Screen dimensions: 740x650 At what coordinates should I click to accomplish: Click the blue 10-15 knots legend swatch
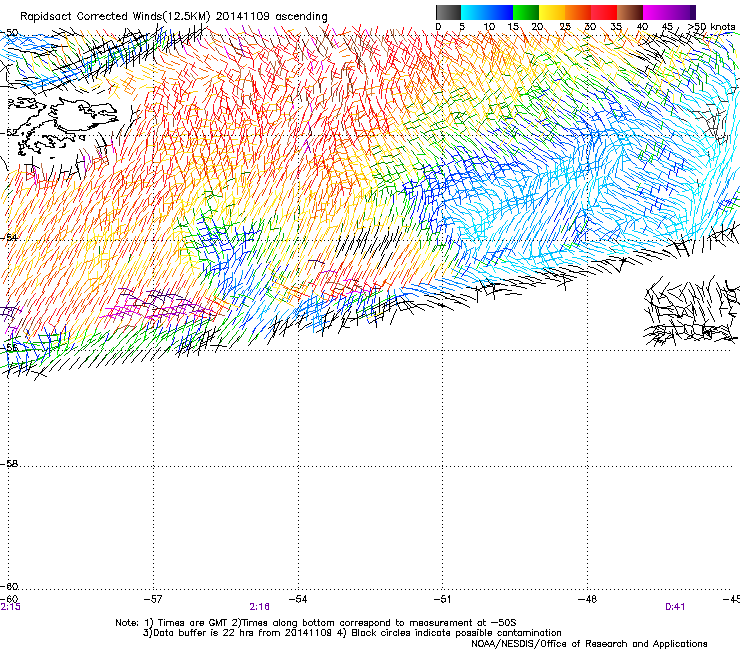tap(500, 12)
